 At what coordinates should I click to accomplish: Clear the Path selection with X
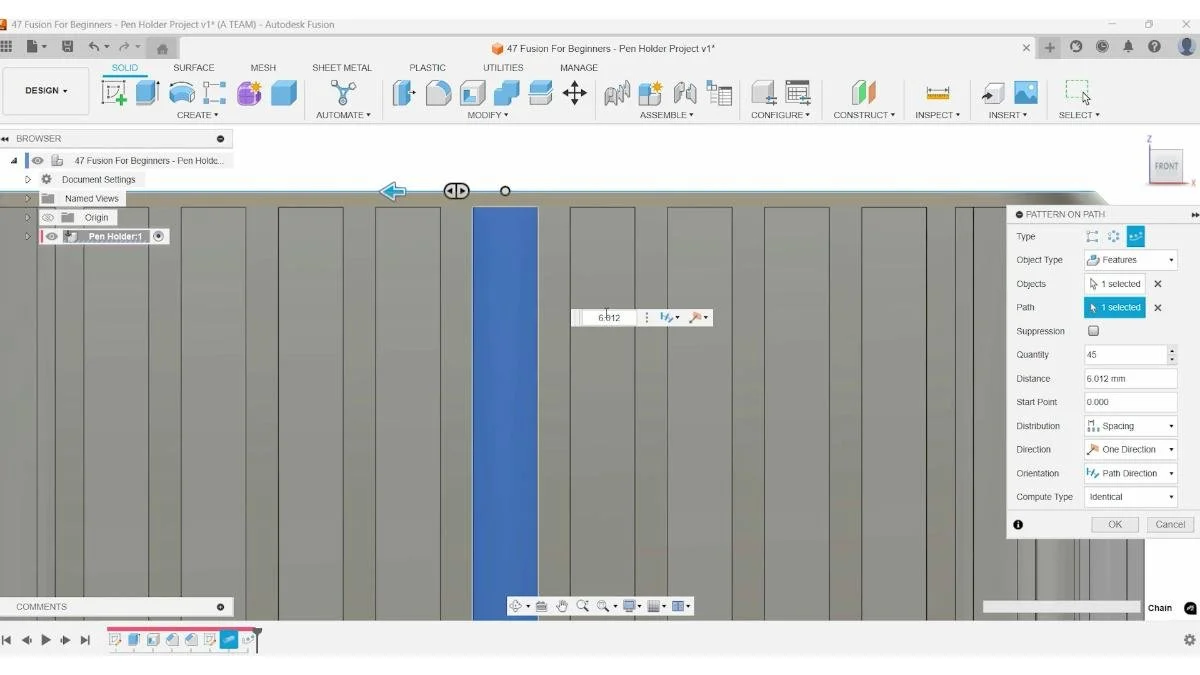click(x=1158, y=308)
